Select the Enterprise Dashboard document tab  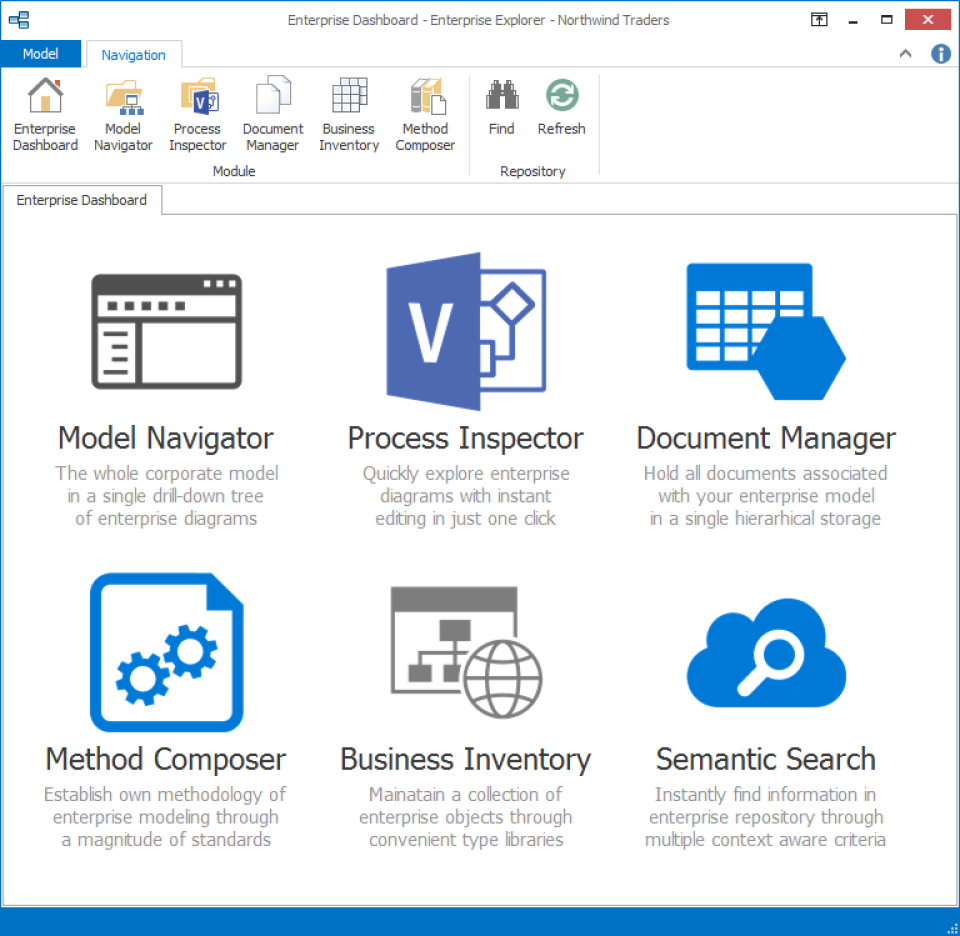point(82,200)
